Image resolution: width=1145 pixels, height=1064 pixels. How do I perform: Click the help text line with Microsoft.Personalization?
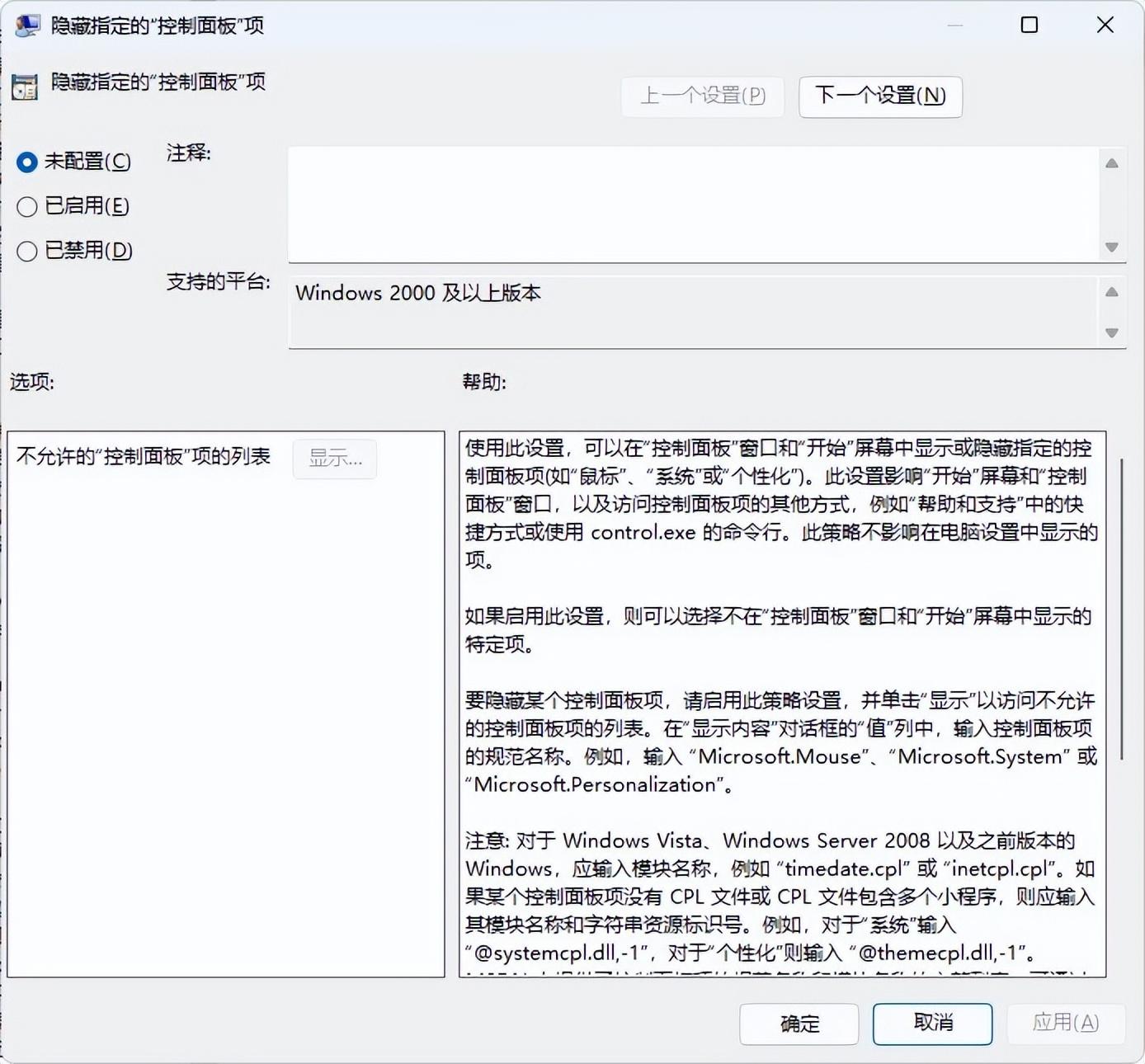tap(600, 785)
